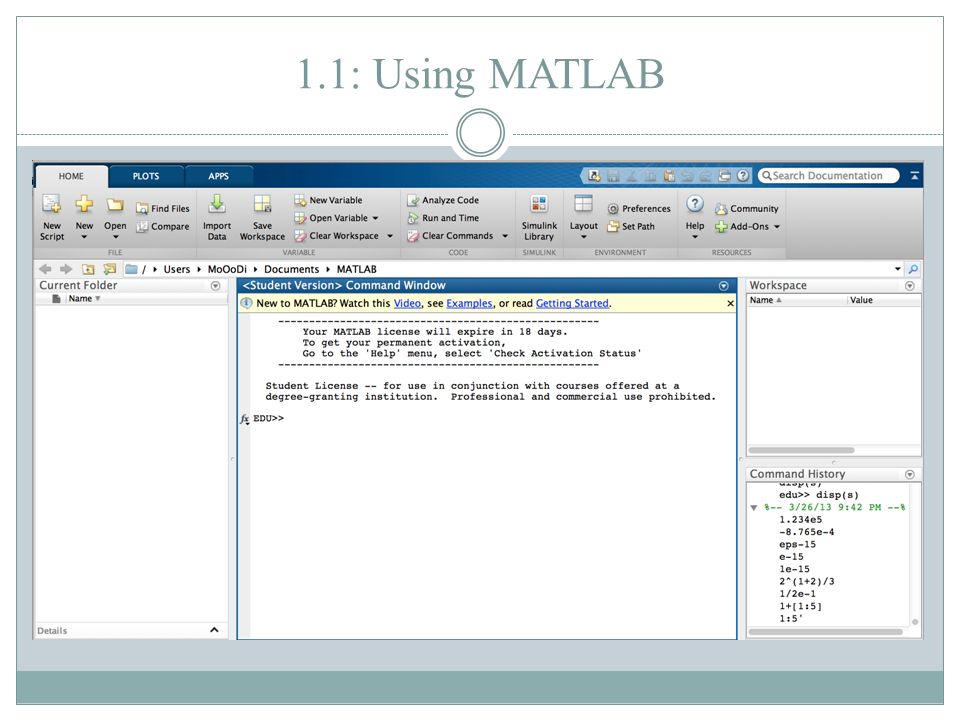The image size is (960, 720).
Task: Click Find Files
Action: (162, 209)
